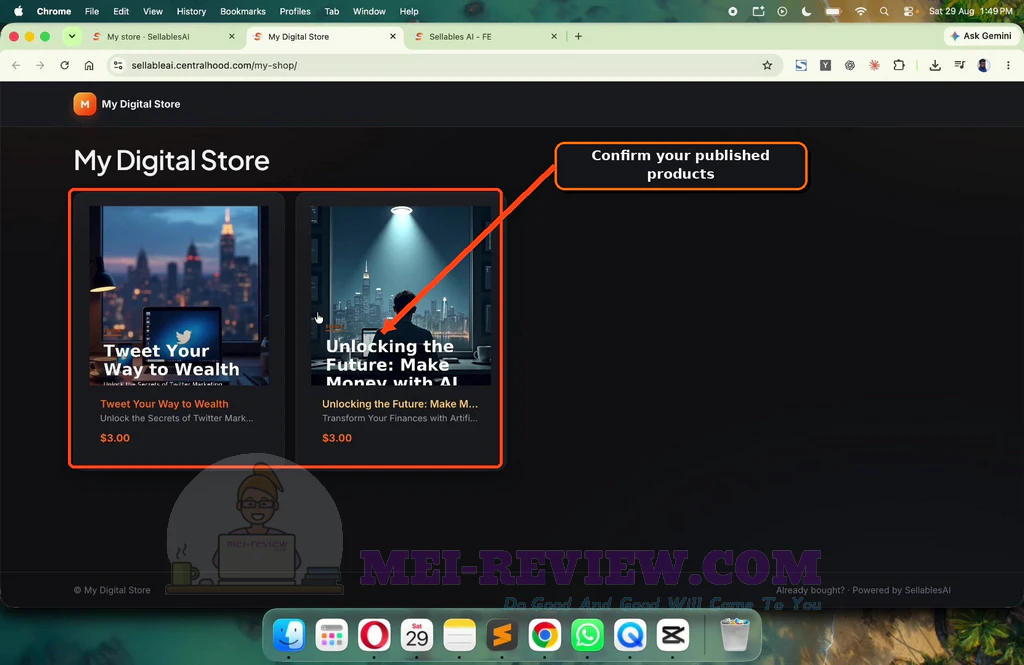This screenshot has width=1024, height=665.
Task: Click the Already bought? link in footer
Action: 810,590
